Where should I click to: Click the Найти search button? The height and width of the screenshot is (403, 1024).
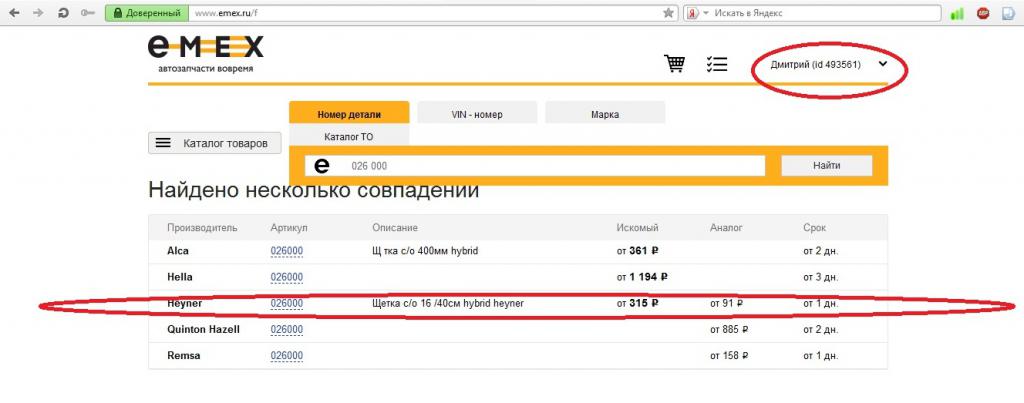click(827, 166)
